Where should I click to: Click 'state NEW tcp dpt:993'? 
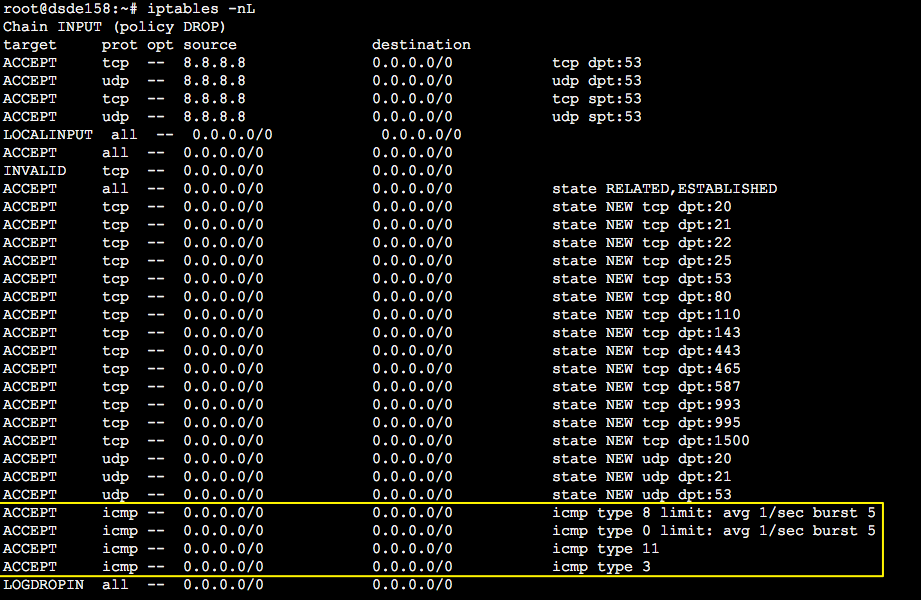pos(646,405)
